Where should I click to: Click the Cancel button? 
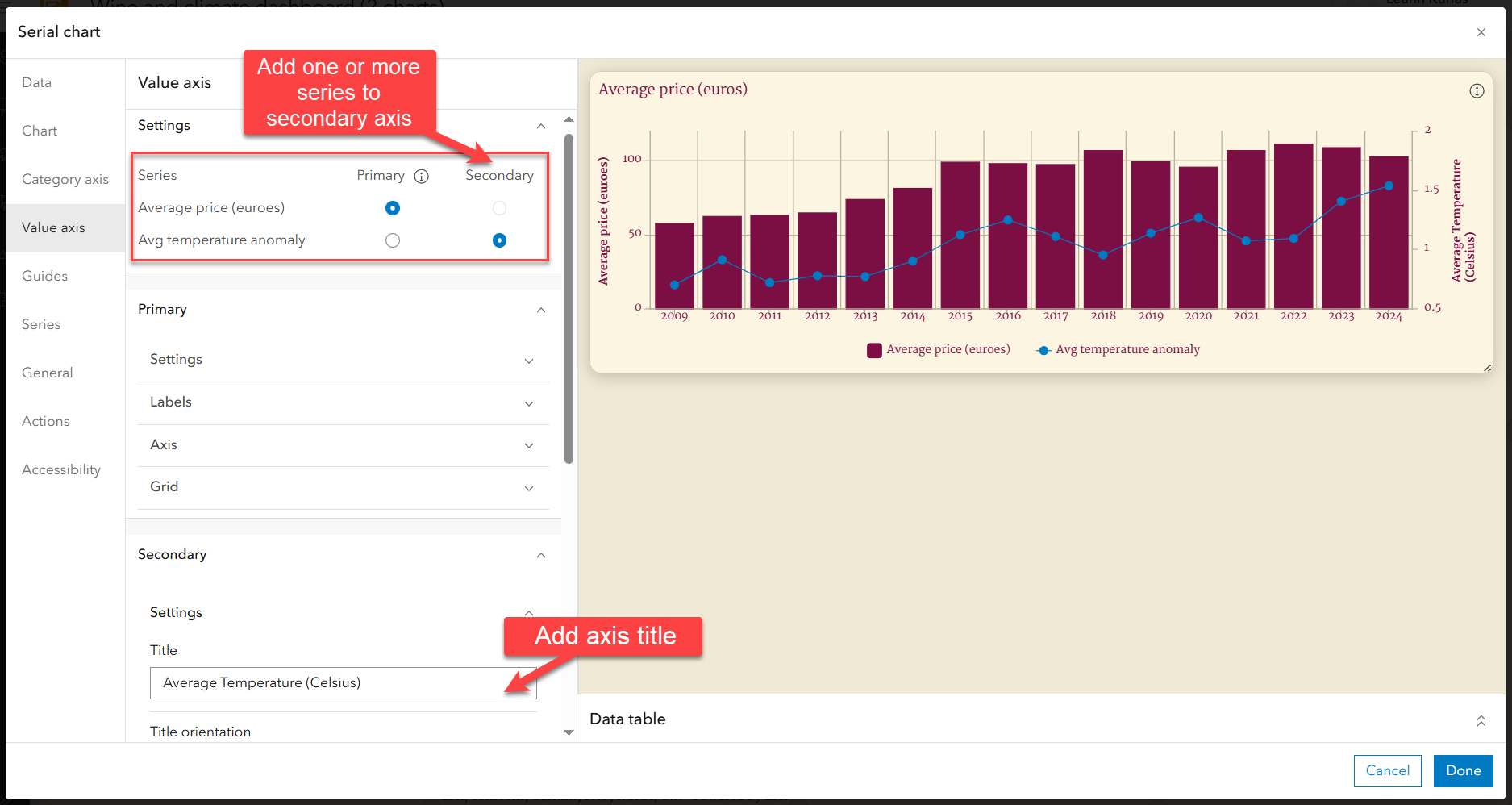[1388, 770]
